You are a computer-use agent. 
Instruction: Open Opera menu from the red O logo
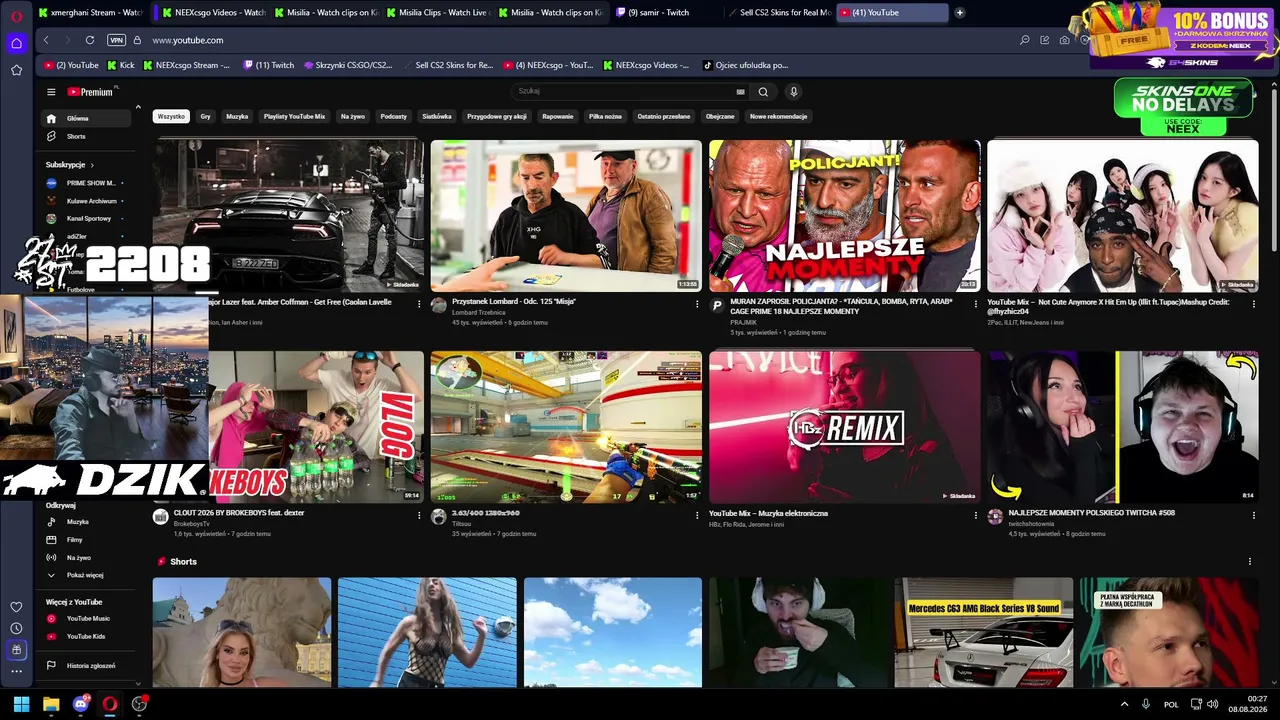(16, 15)
